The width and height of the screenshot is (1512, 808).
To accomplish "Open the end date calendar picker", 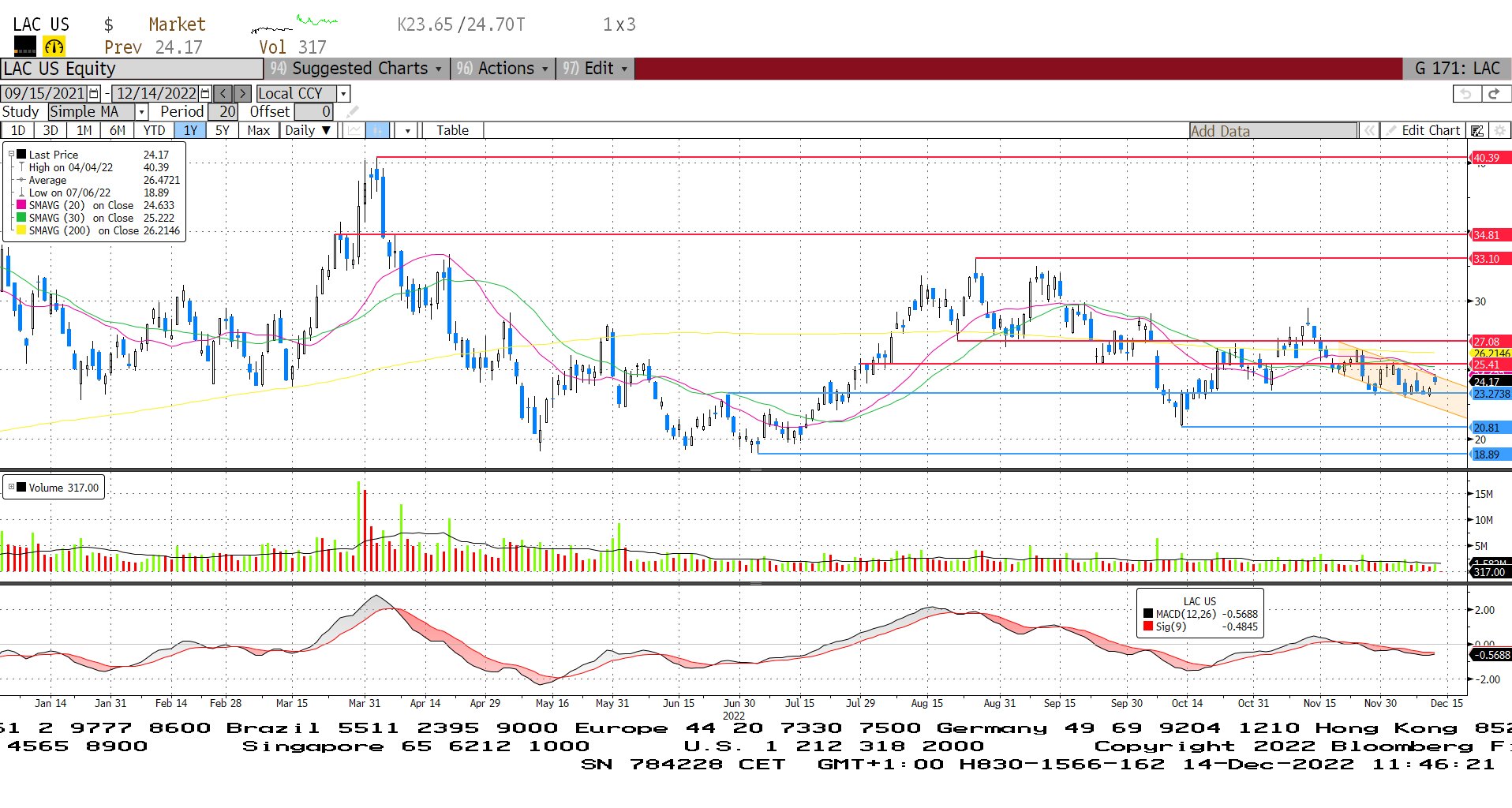I will click(x=205, y=93).
